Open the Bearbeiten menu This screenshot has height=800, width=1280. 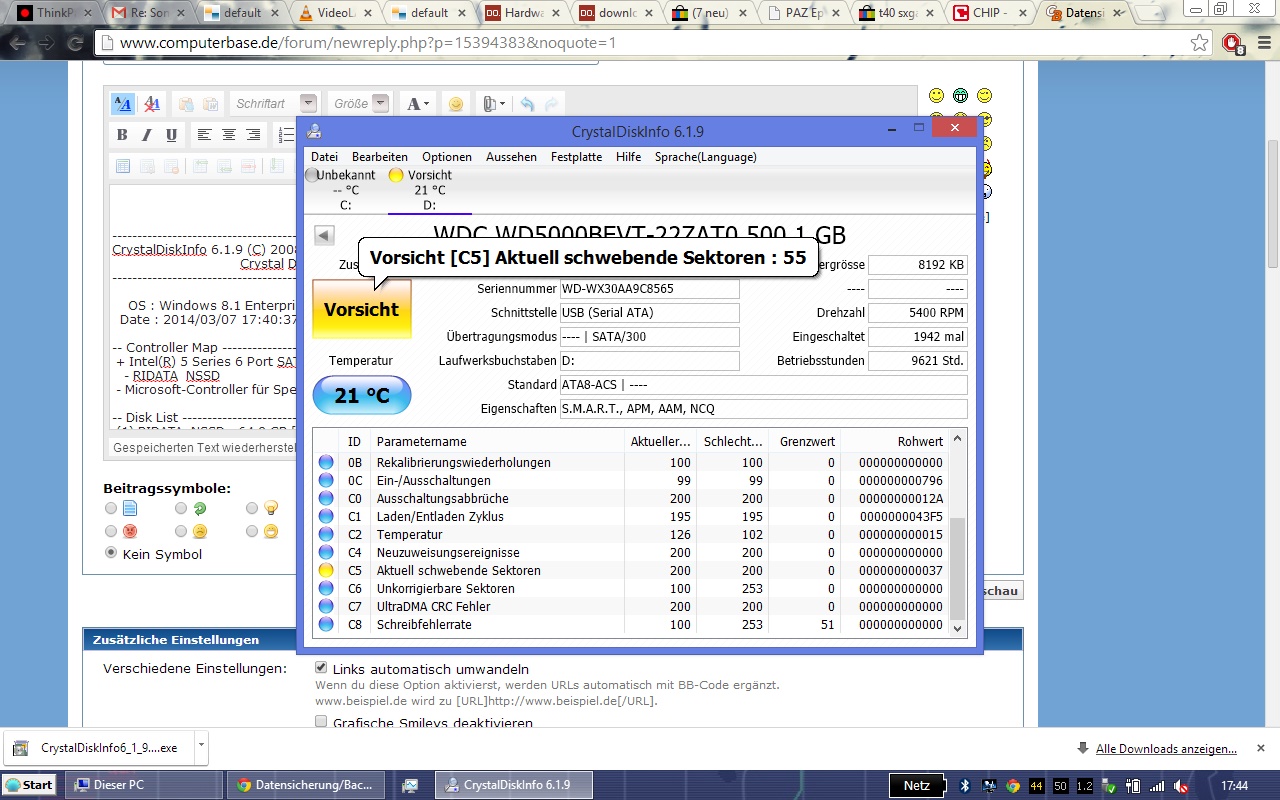click(x=380, y=157)
